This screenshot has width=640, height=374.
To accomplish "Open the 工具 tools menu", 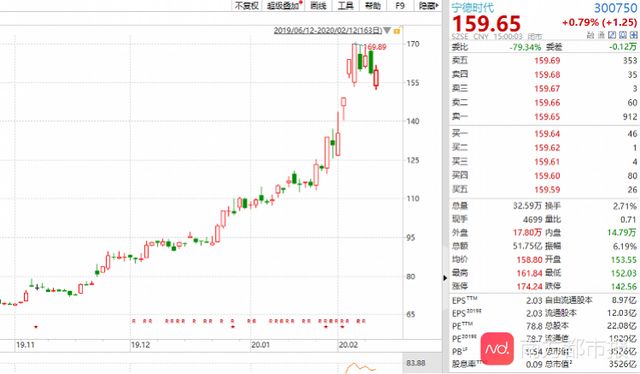I will tap(345, 5).
